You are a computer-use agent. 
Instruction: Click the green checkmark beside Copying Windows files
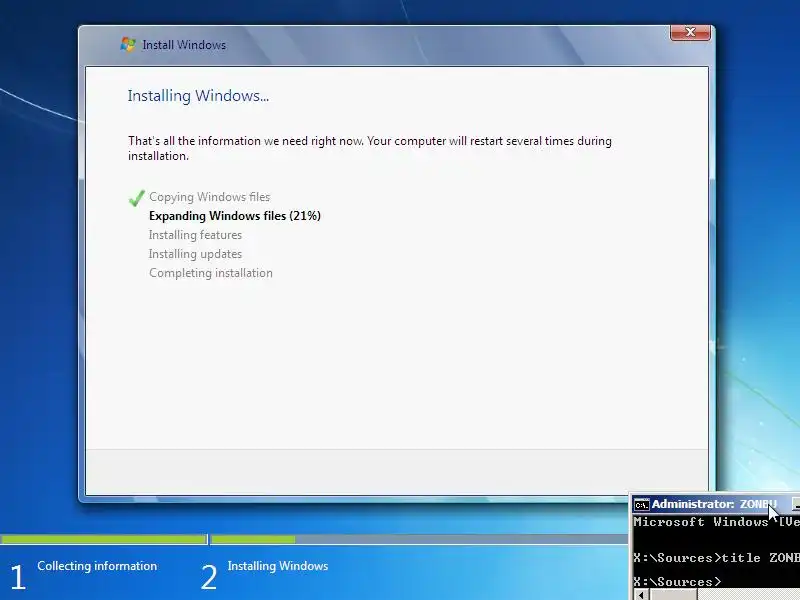(x=137, y=197)
